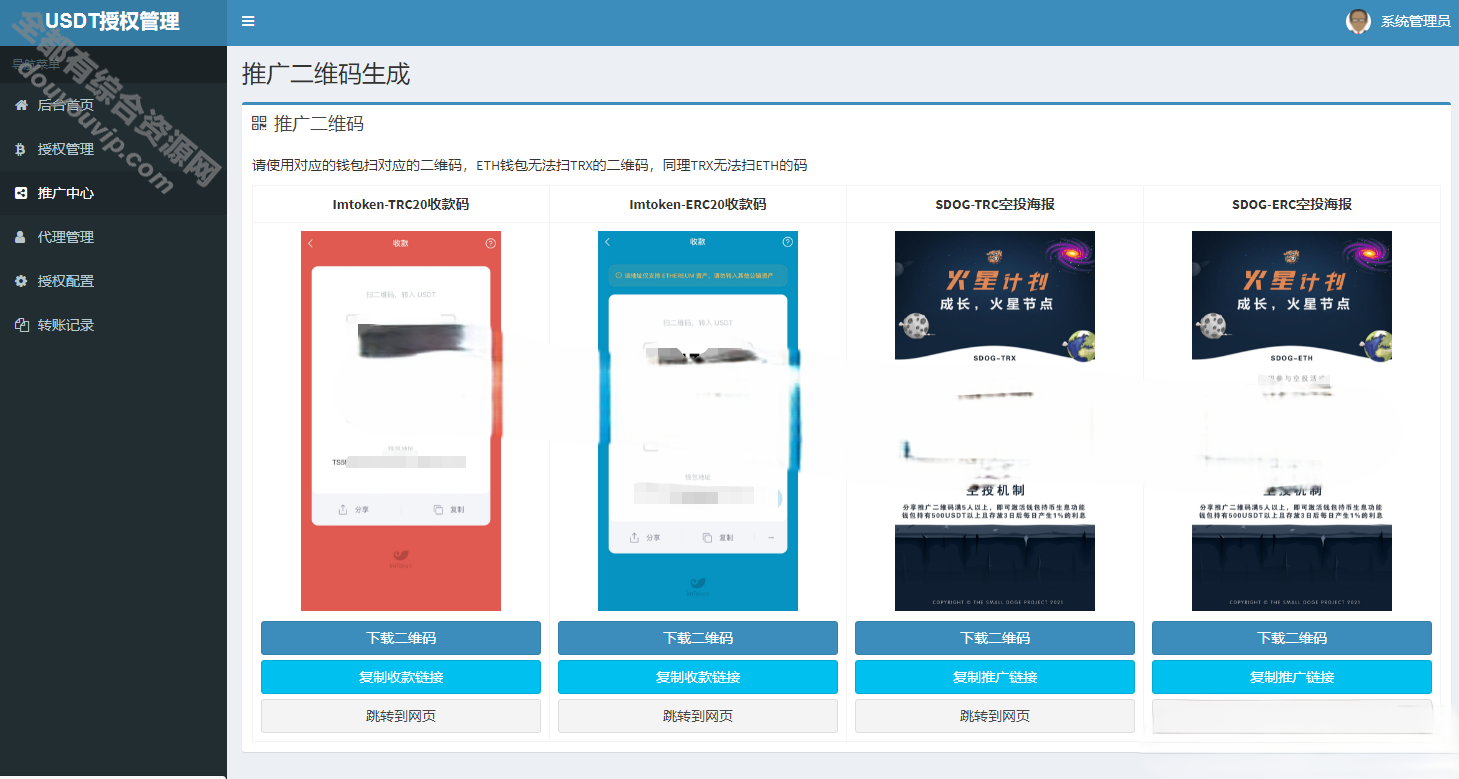The width and height of the screenshot is (1459, 779).
Task: Click the copy icon in the ERC20 wallet image
Action: coord(707,537)
